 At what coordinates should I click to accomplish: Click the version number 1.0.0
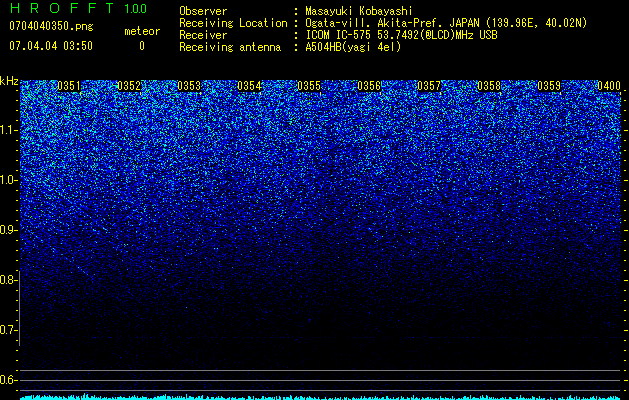click(x=136, y=9)
